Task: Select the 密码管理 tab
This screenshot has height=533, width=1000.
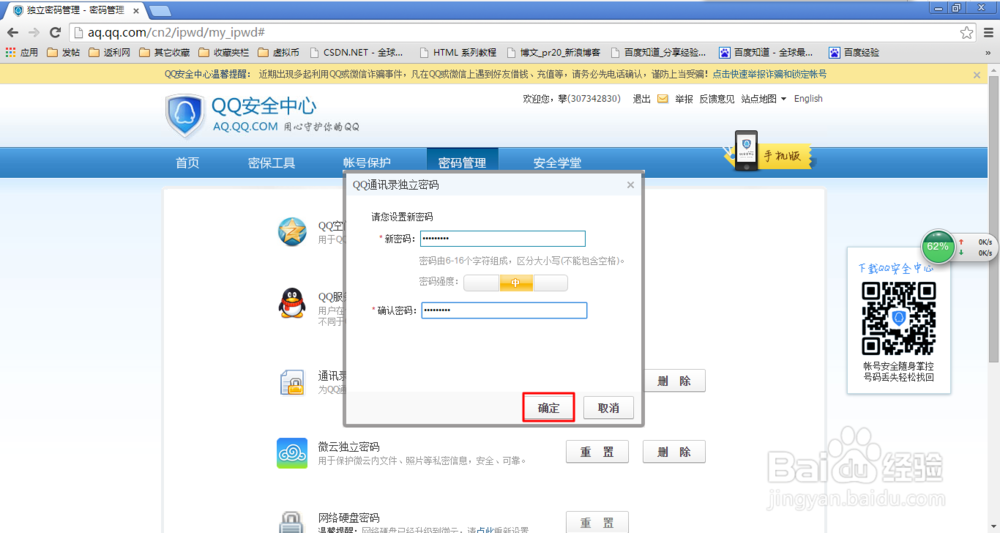Action: pos(462,163)
